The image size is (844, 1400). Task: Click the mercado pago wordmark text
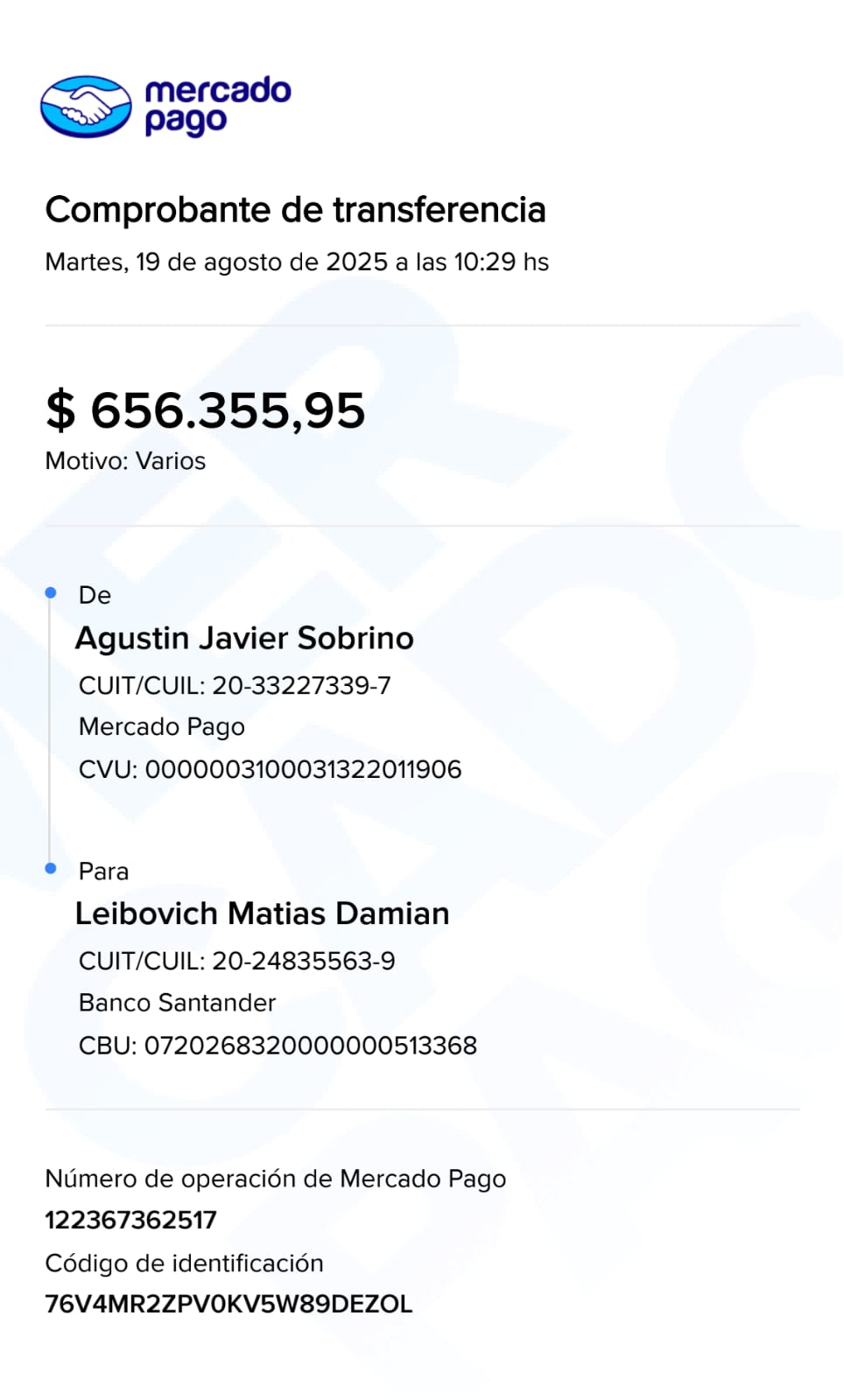click(x=217, y=105)
